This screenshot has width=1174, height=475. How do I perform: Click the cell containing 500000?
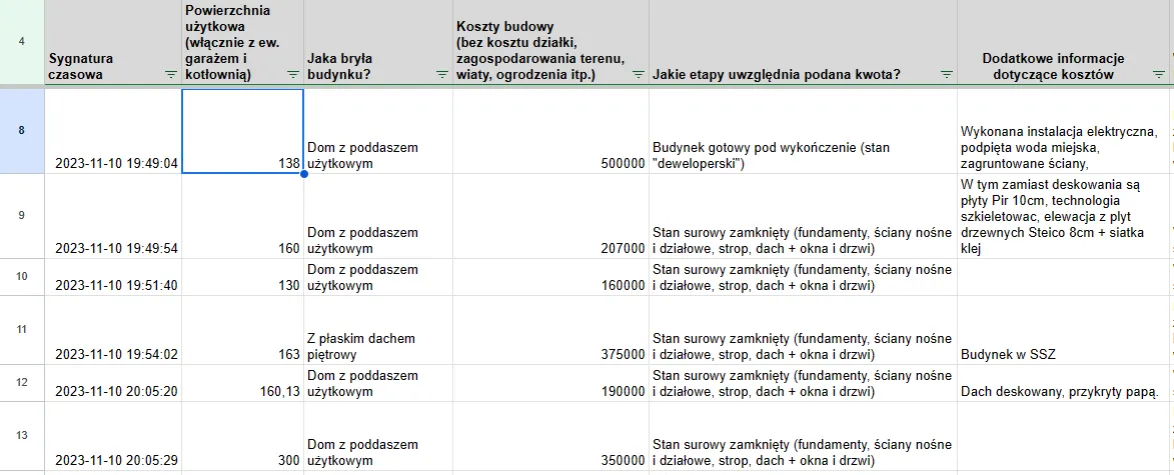pyautogui.click(x=550, y=163)
